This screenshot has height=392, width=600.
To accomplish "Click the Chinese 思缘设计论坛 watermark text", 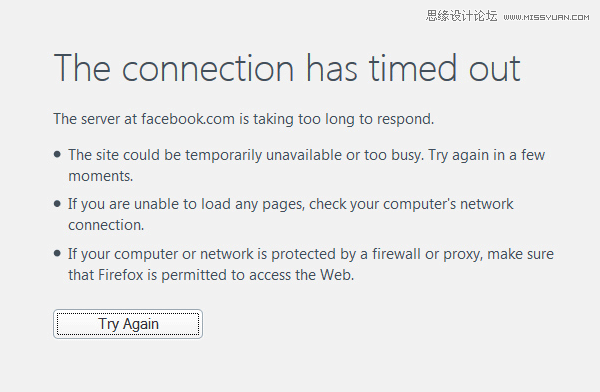I will 461,16.
